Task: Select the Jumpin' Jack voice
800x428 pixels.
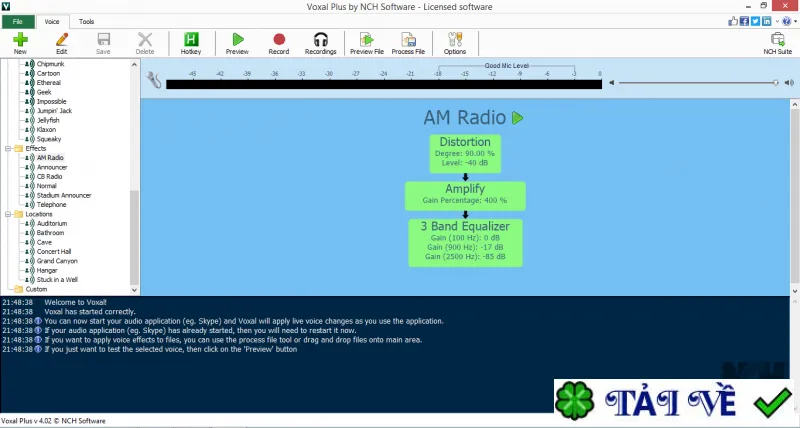Action: coord(54,111)
